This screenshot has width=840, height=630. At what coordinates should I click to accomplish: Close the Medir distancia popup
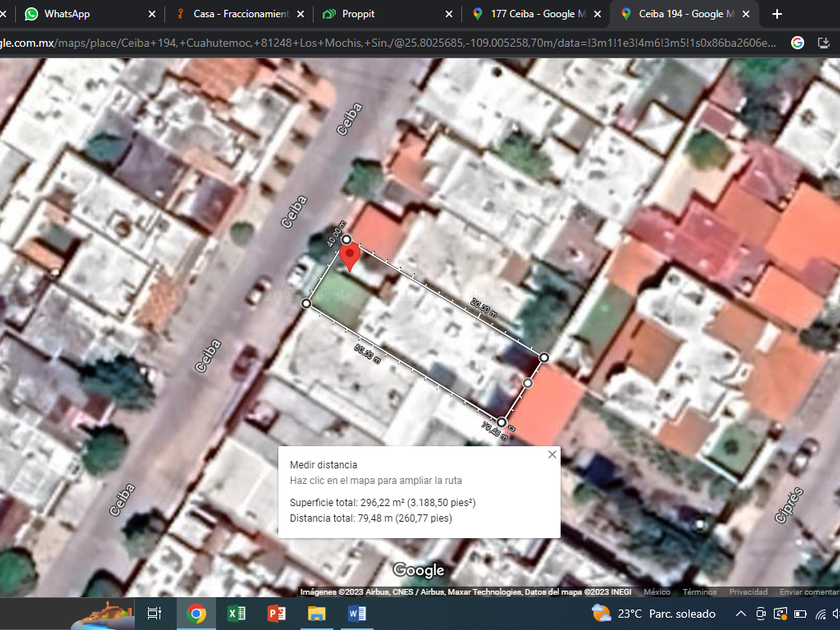pos(552,455)
